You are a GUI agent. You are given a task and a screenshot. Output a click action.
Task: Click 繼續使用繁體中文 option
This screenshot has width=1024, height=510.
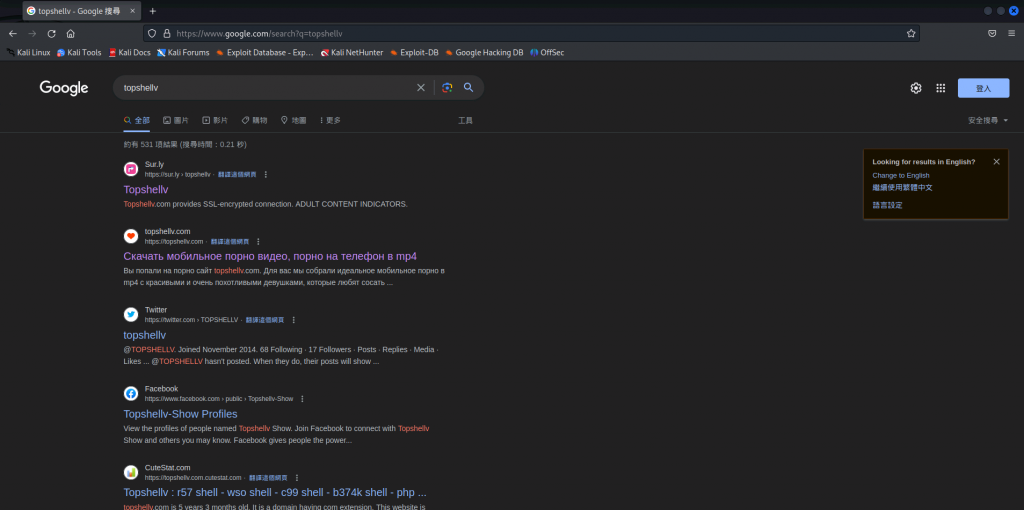[x=903, y=187]
